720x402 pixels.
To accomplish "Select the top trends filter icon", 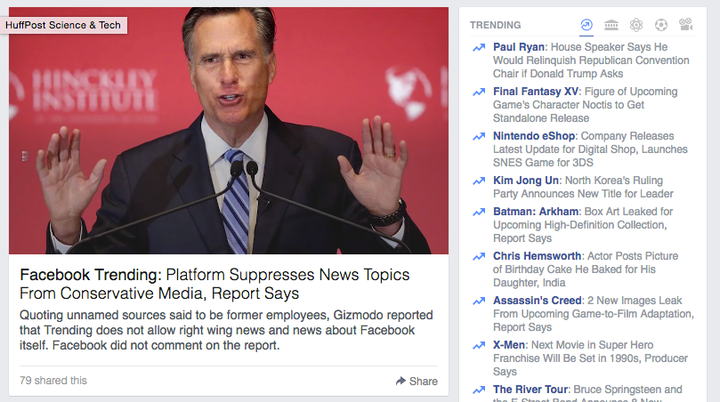I will (586, 25).
